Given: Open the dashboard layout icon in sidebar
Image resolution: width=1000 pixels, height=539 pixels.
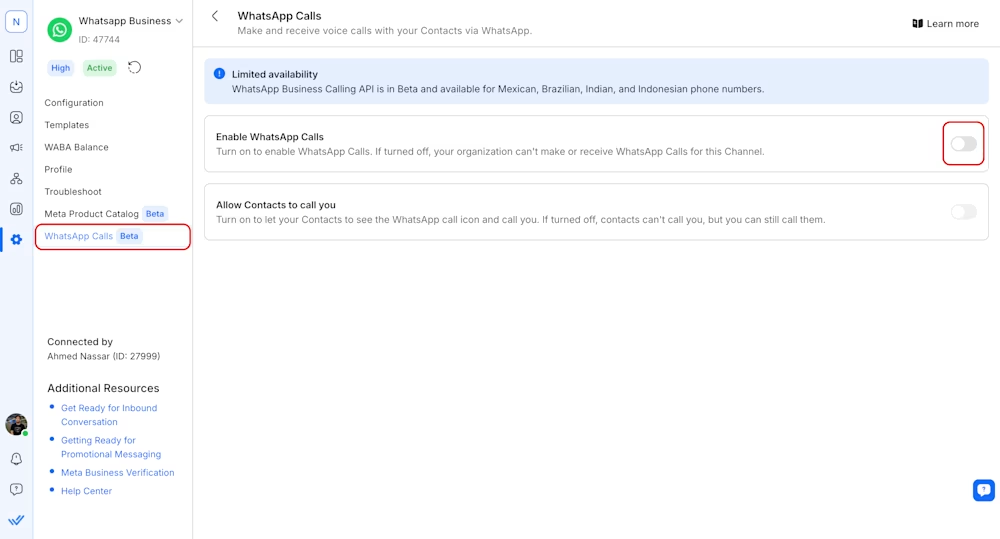Looking at the screenshot, I should click(16, 56).
